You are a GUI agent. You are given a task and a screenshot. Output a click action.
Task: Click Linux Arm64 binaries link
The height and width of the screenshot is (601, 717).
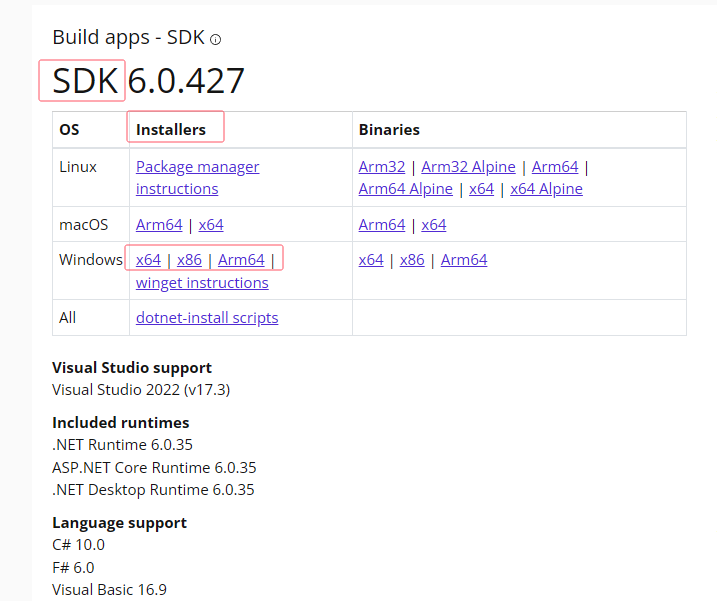(x=555, y=167)
